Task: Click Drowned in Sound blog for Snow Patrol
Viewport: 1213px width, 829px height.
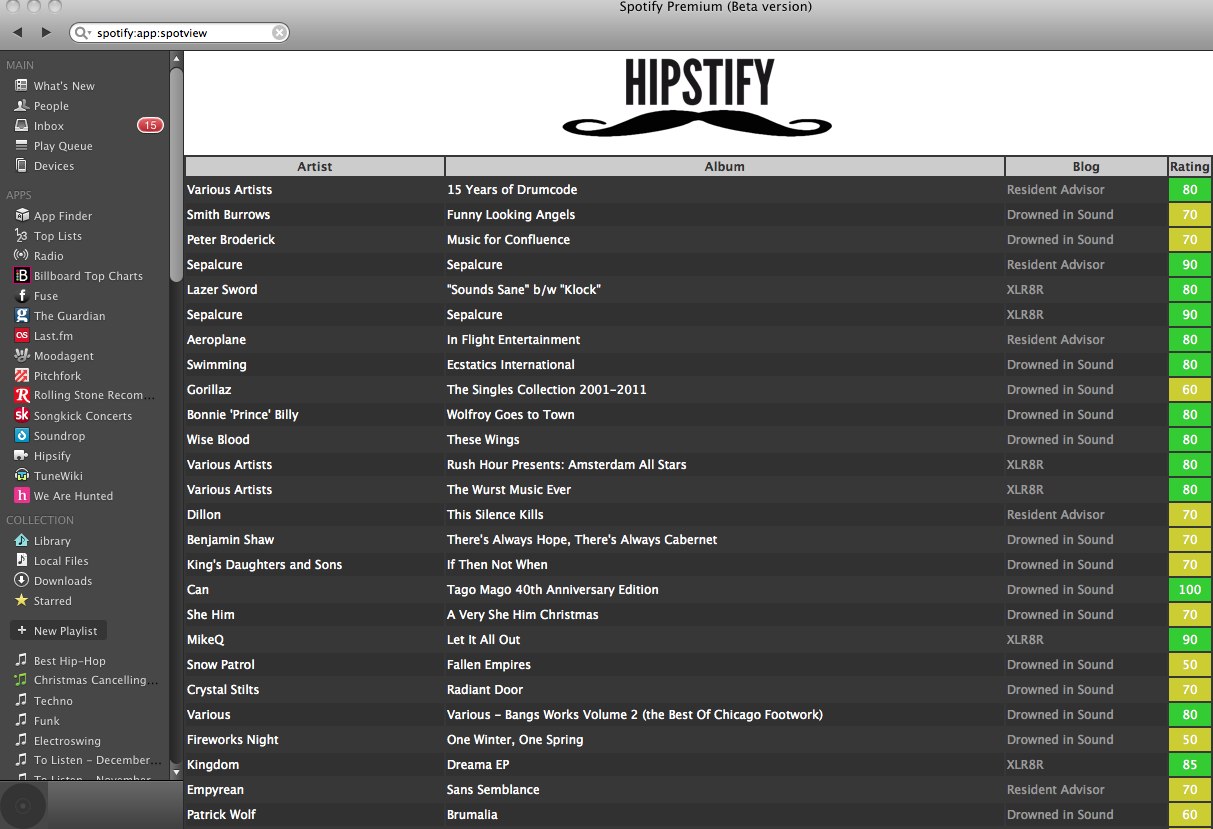Action: 1060,665
